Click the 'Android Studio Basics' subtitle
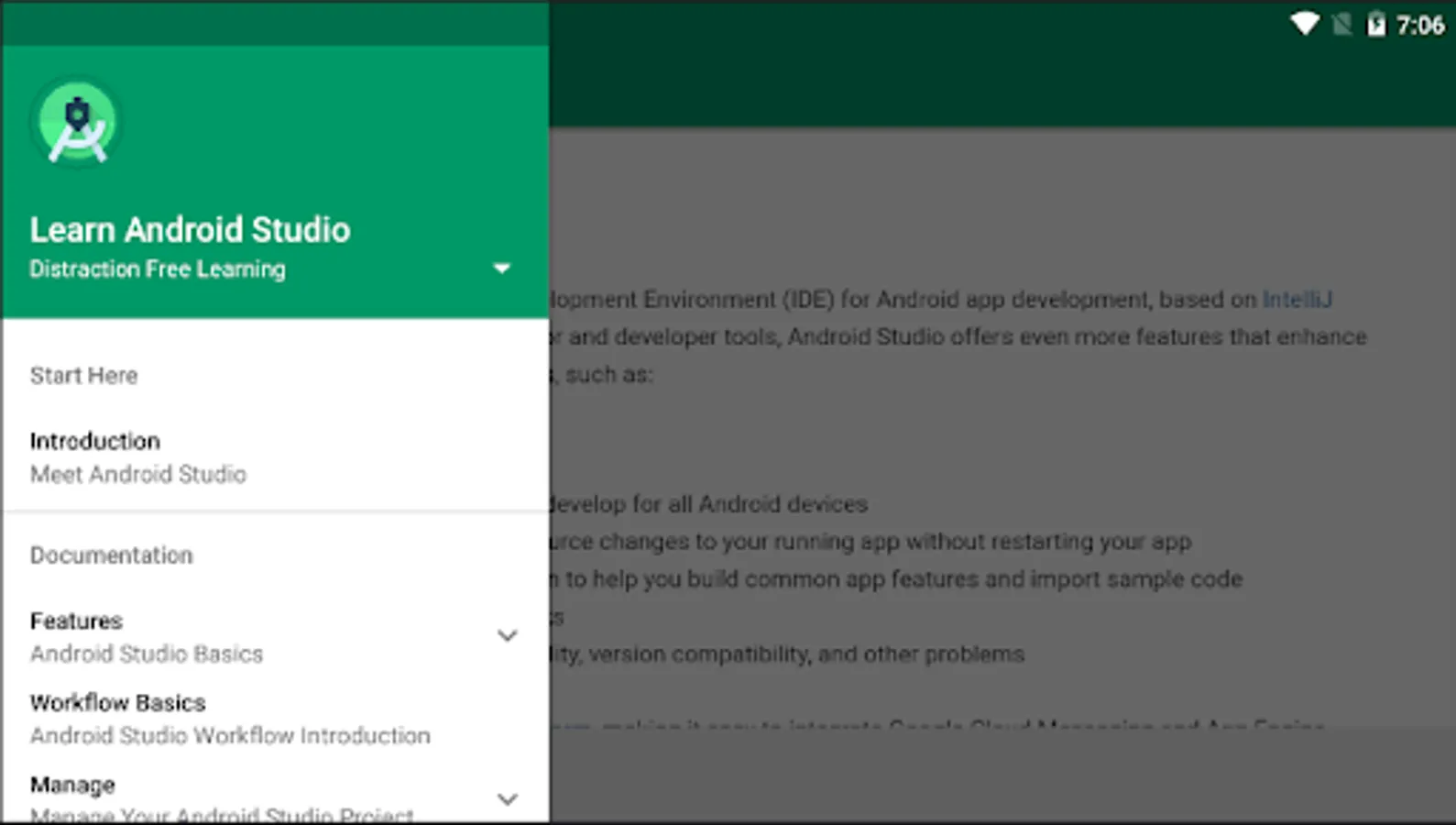Viewport: 1456px width, 825px height. 147,654
